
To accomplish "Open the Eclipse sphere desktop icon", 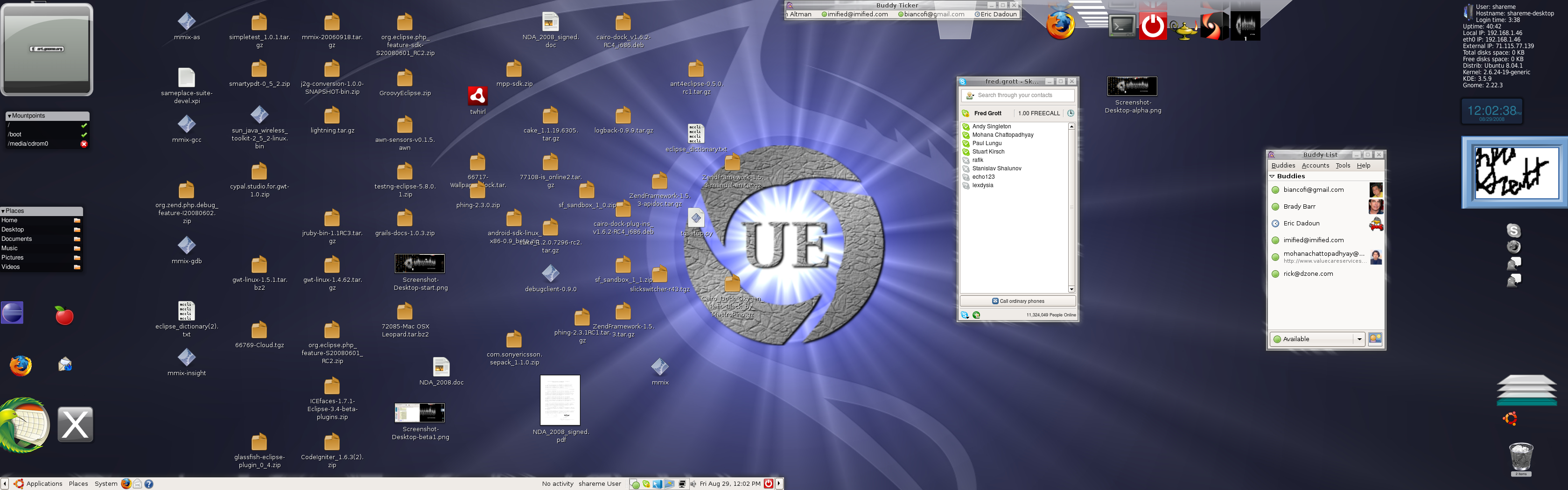I will tap(12, 313).
